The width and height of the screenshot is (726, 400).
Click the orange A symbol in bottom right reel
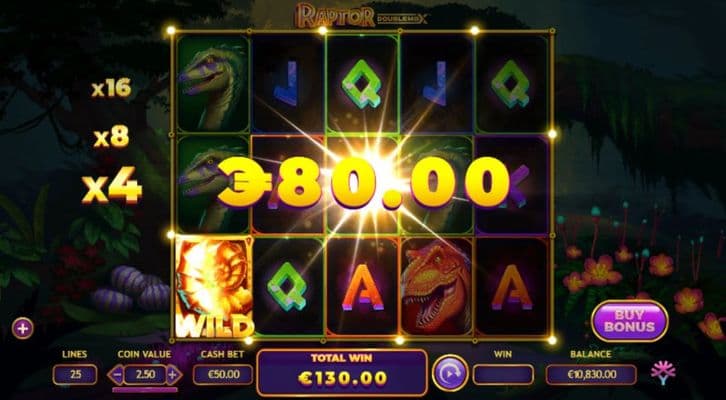(512, 286)
